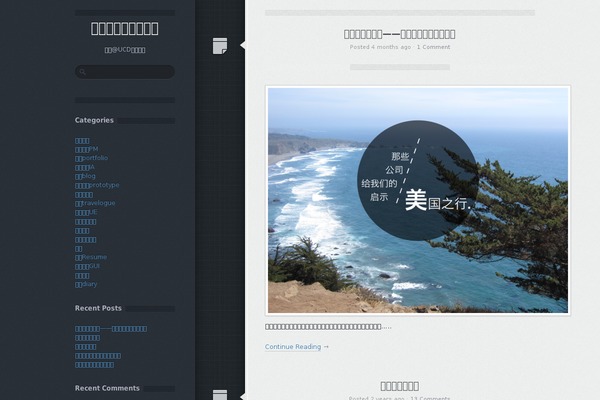Screen dimensions: 600x400
Task: Open the 'portfolio' category link
Action: click(x=91, y=158)
